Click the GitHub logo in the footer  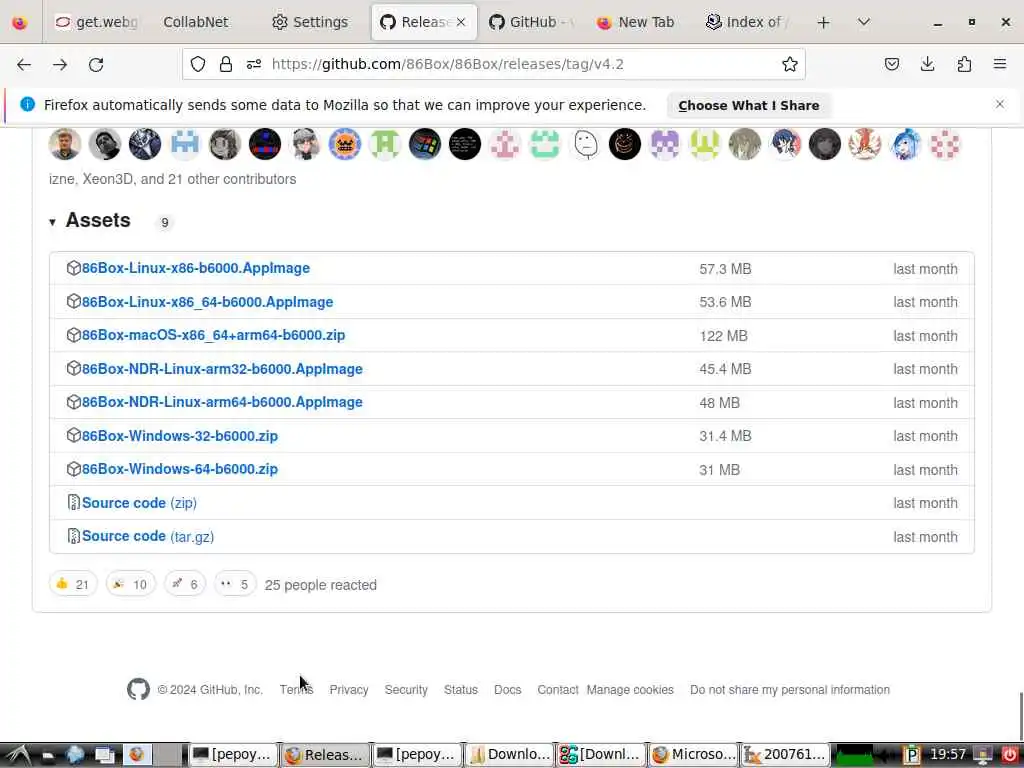point(138,689)
